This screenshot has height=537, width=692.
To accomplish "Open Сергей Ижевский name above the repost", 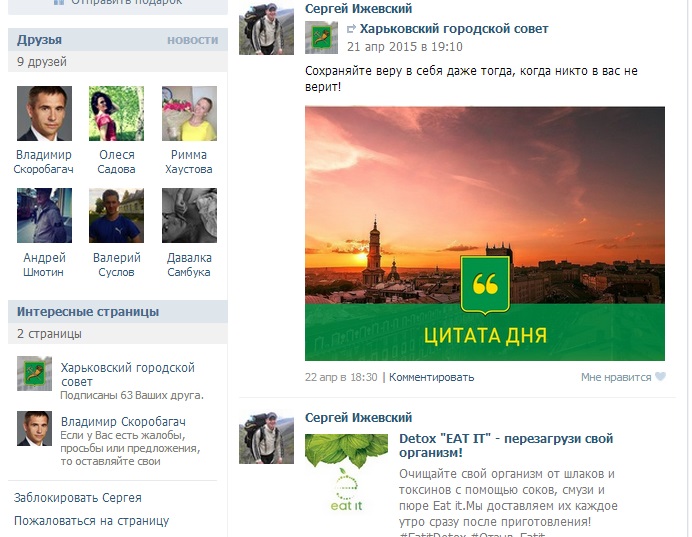I will (x=358, y=8).
